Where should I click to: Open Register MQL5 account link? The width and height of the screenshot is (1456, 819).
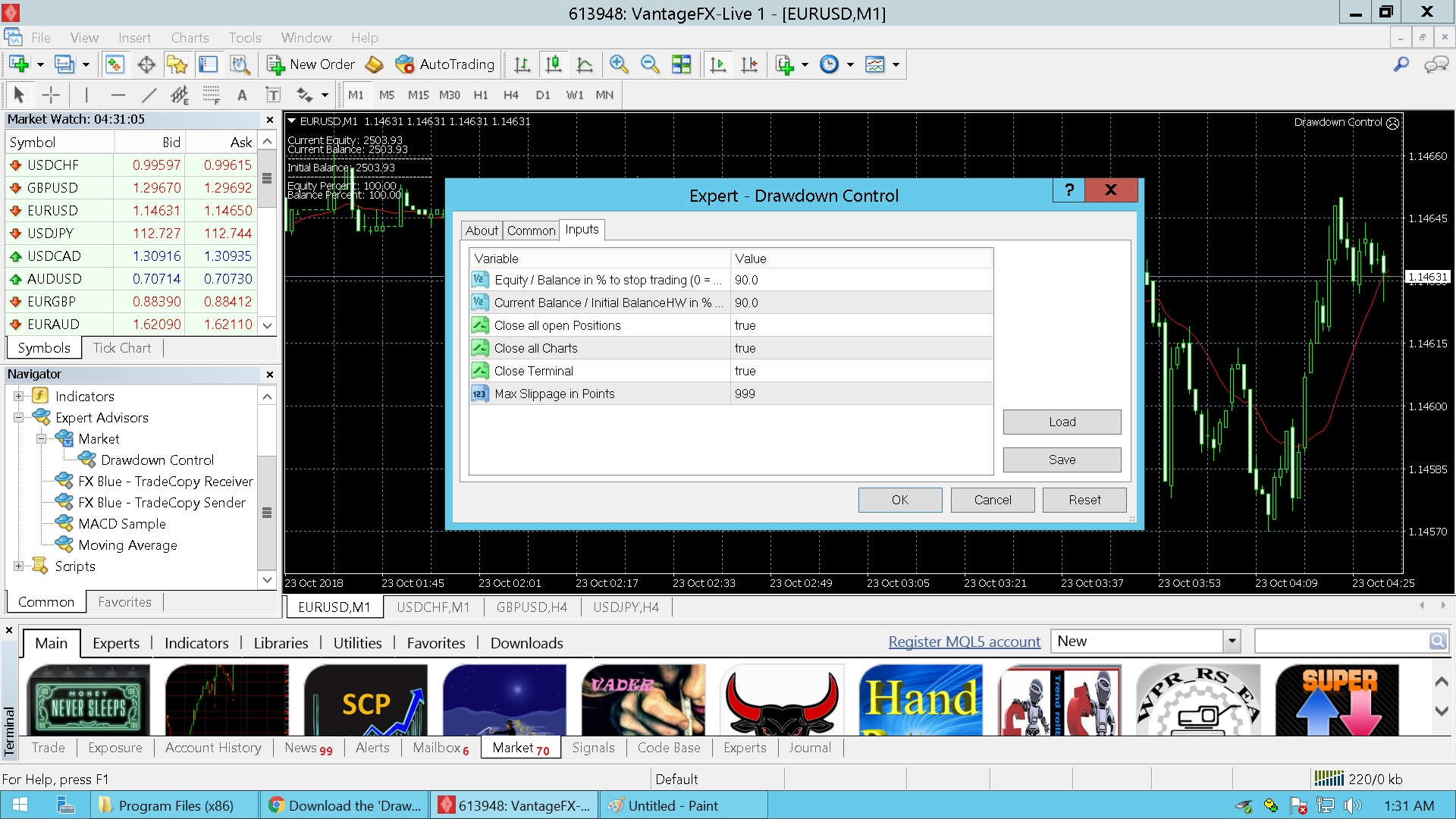pos(964,642)
